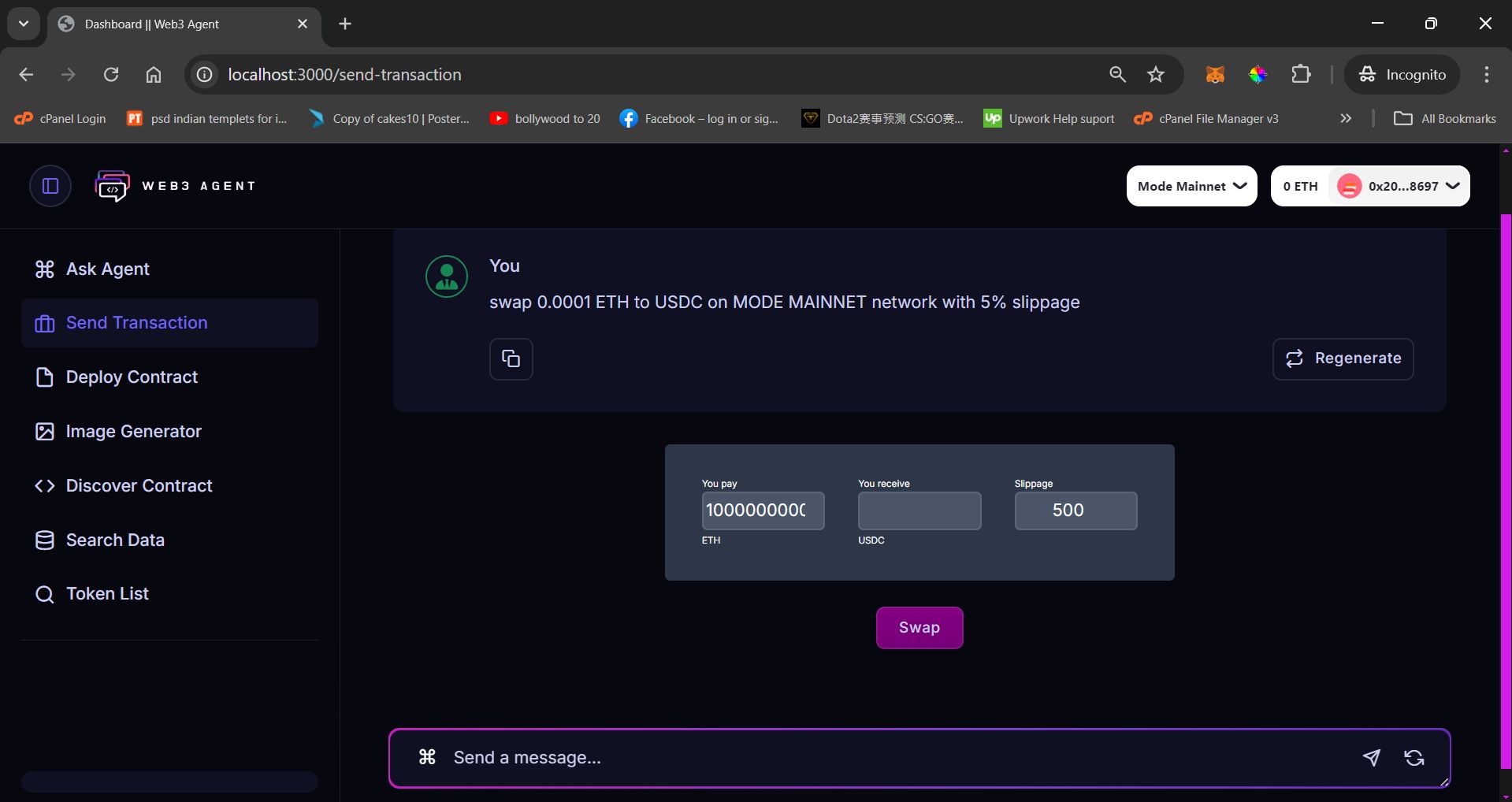Copy the user message

point(511,359)
